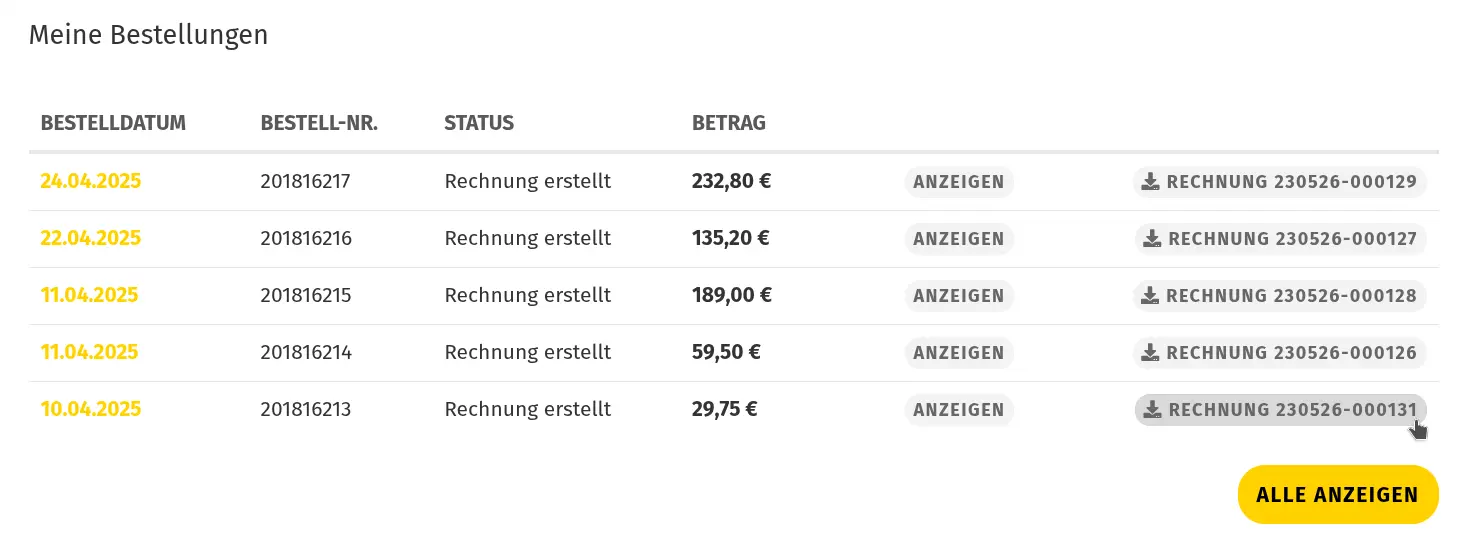Open the 10.04.2025 order date link
The image size is (1480, 552).
(91, 410)
